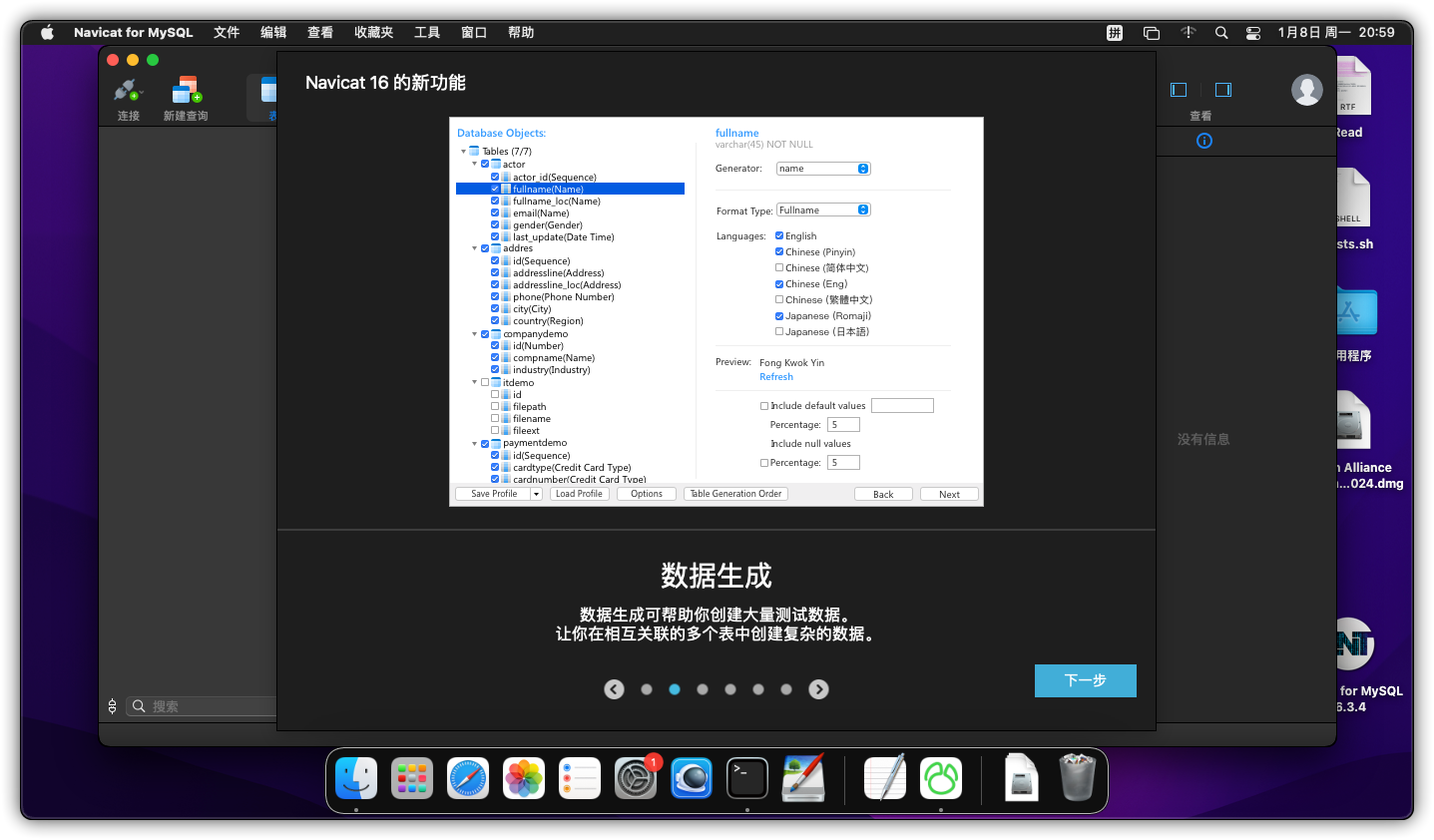Select the sts.sh shell script on desktop
Viewport: 1434px width, 840px height.
[1354, 198]
